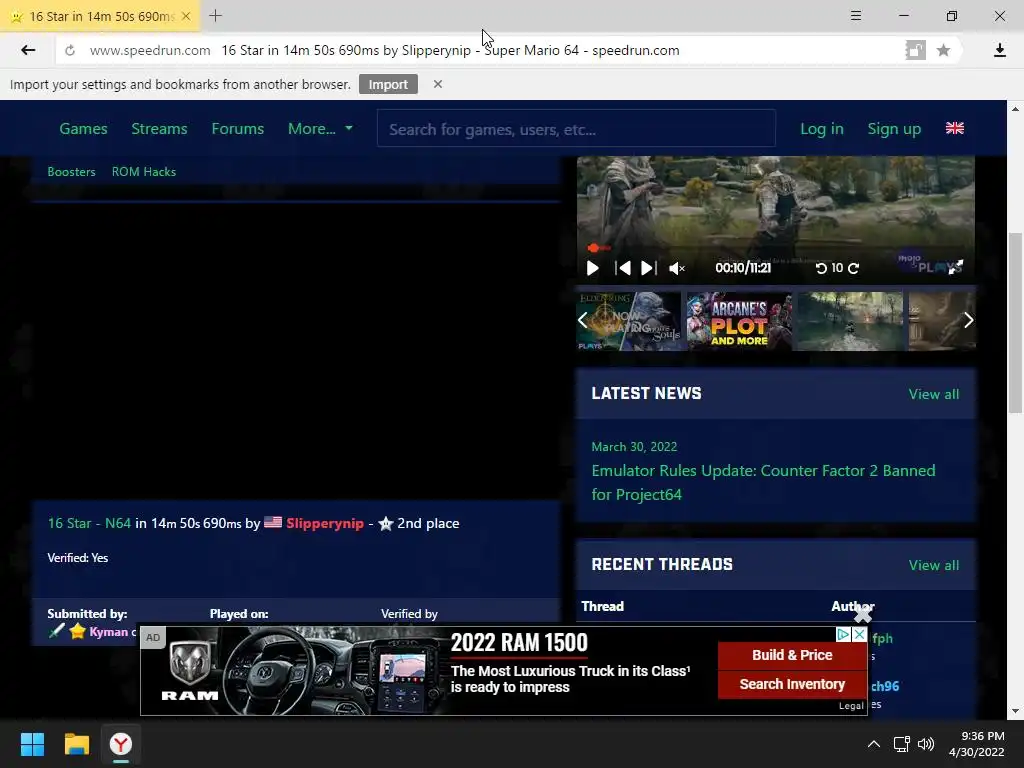Reload the speedrun.com page
The image size is (1024, 768).
[70, 50]
